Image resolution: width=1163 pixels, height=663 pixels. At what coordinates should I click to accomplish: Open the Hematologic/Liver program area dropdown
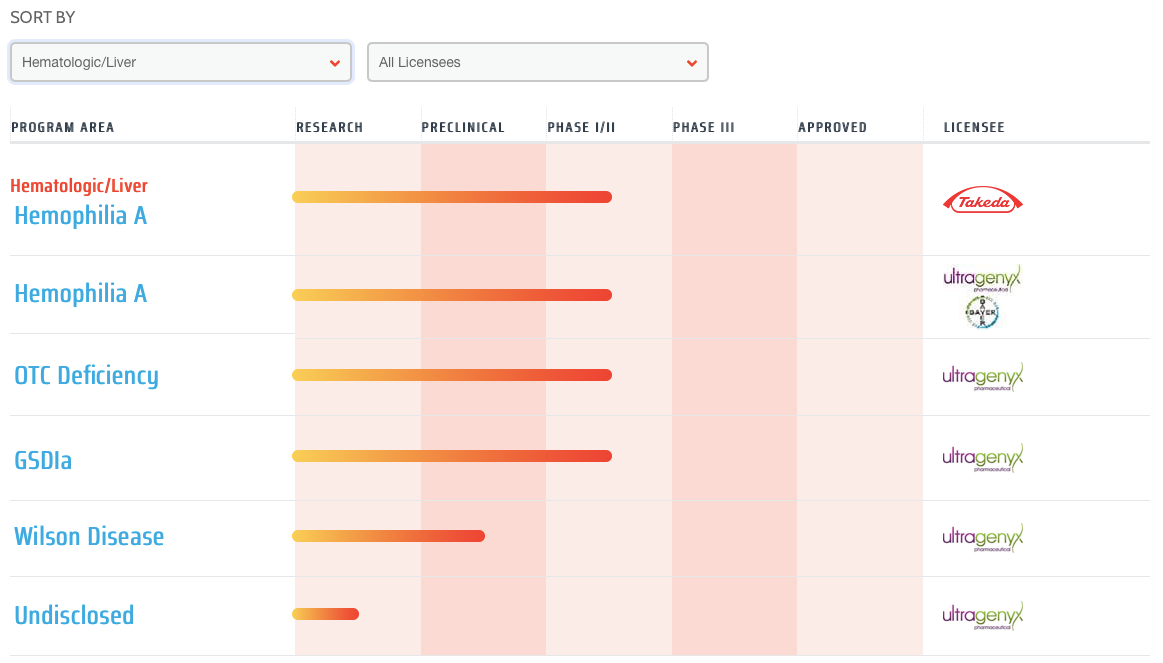pyautogui.click(x=181, y=62)
